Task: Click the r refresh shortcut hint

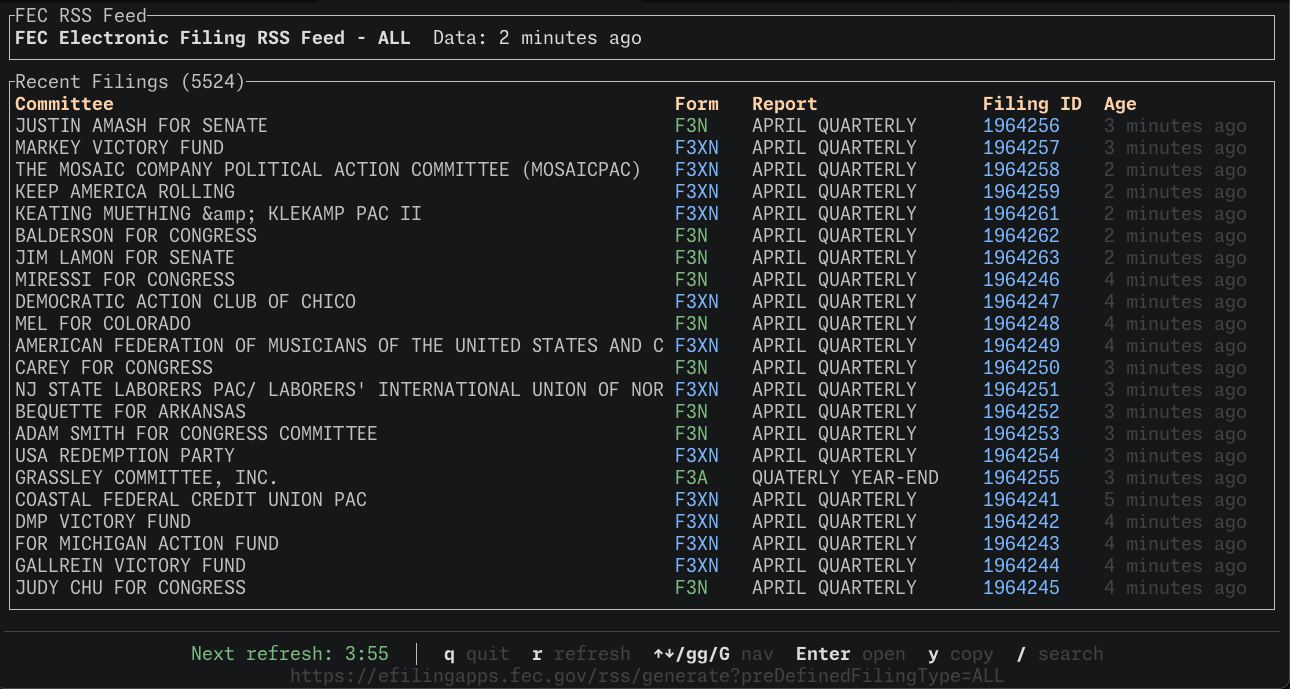Action: pos(581,654)
